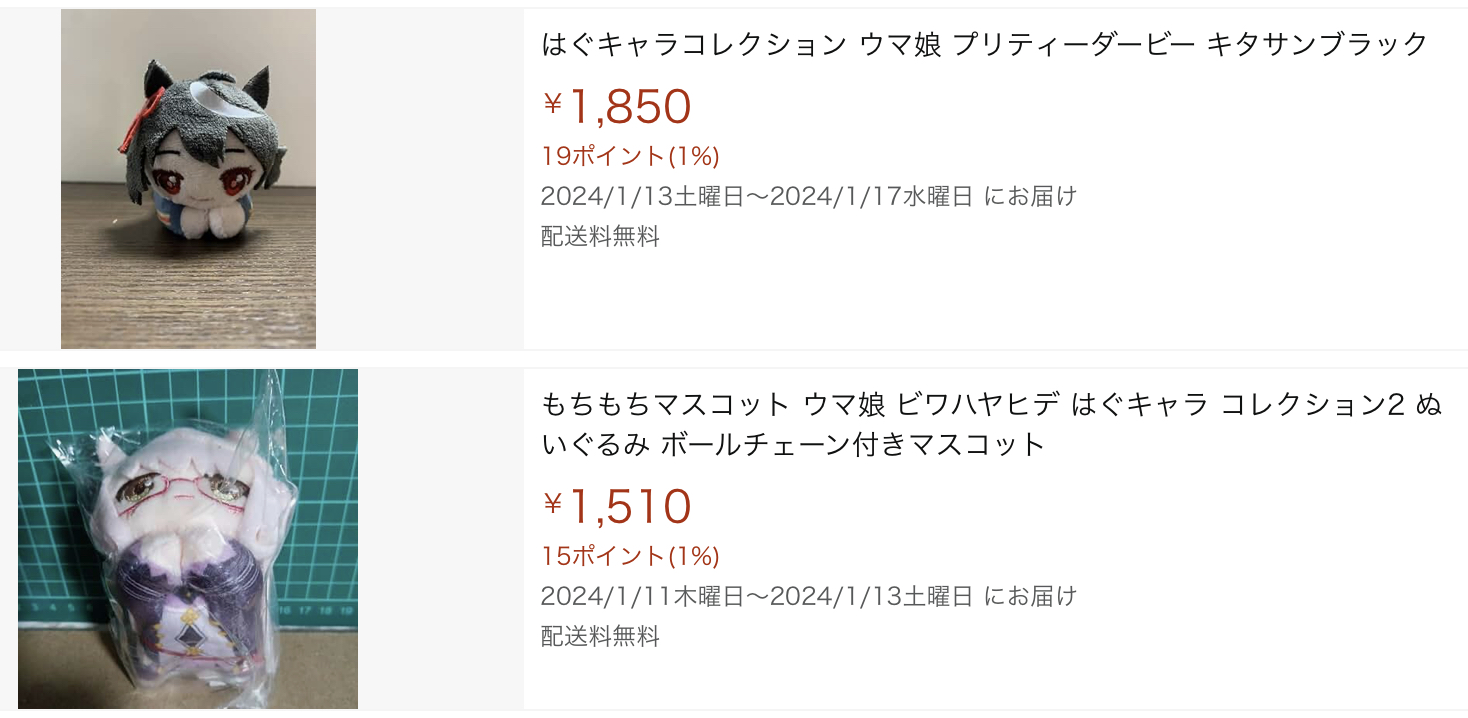
Task: Click the yen symbol beside 1,510
Action: (552, 503)
